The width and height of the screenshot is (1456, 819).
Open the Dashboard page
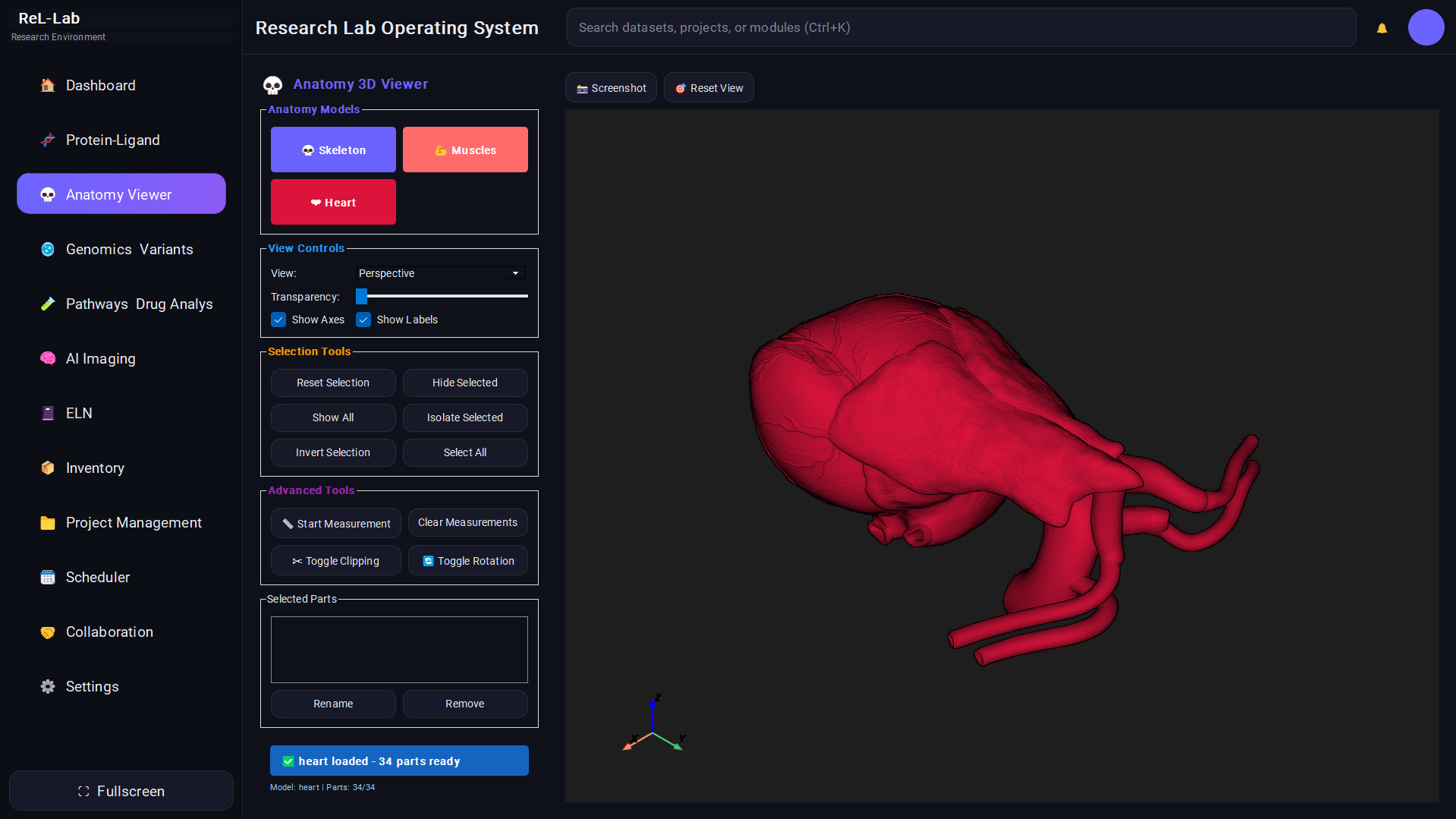point(121,86)
